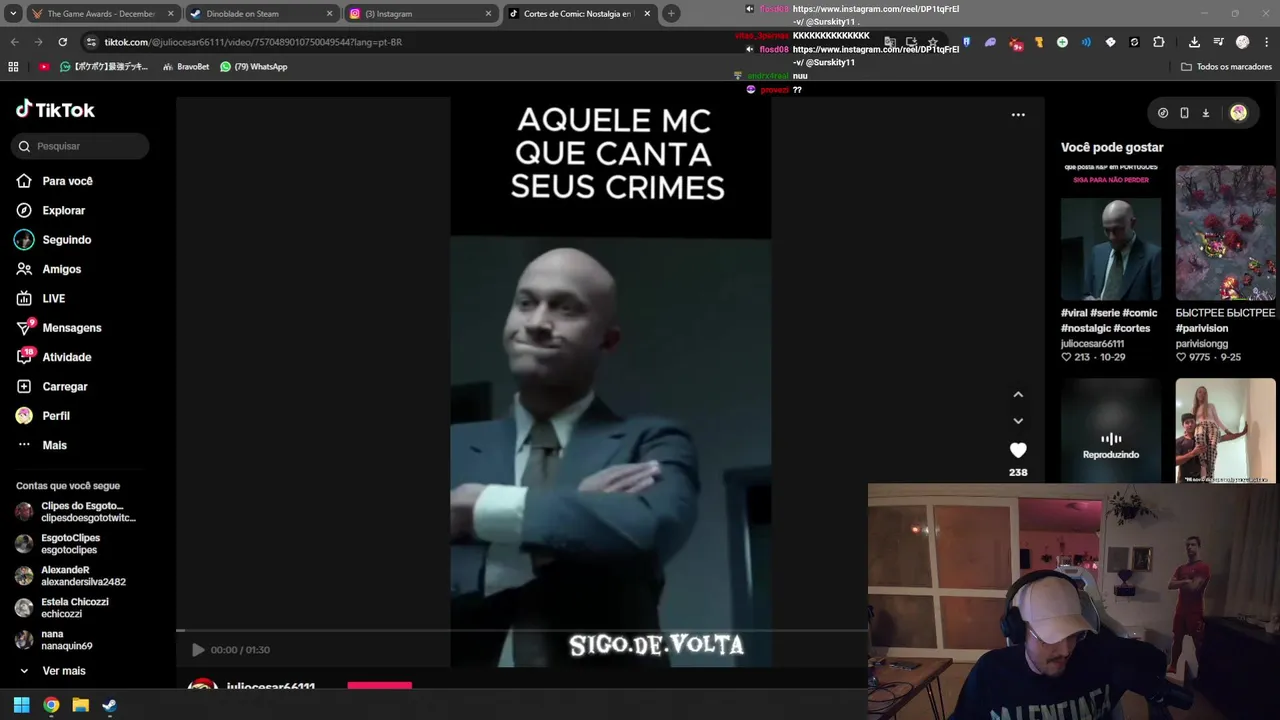The height and width of the screenshot is (720, 1280).
Task: Open BravoBet bookmark
Action: click(186, 67)
